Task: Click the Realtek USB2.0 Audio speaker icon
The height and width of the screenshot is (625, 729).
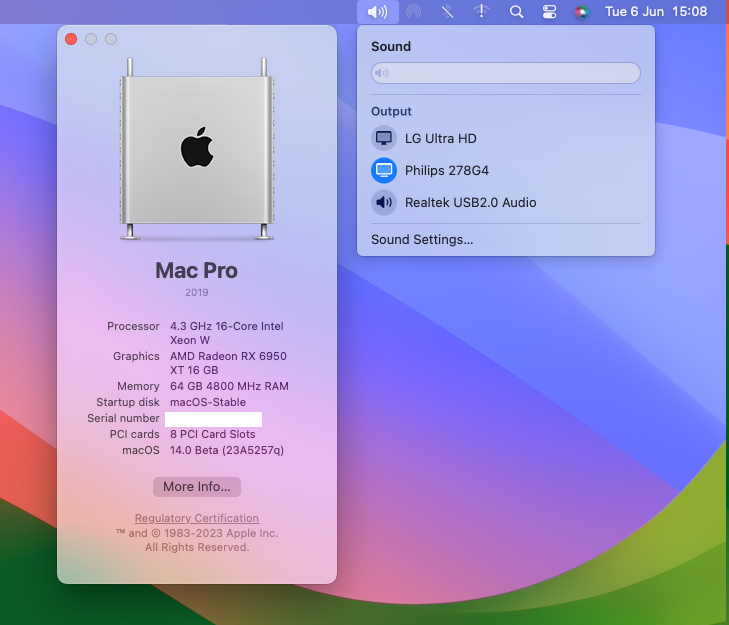Action: (384, 202)
